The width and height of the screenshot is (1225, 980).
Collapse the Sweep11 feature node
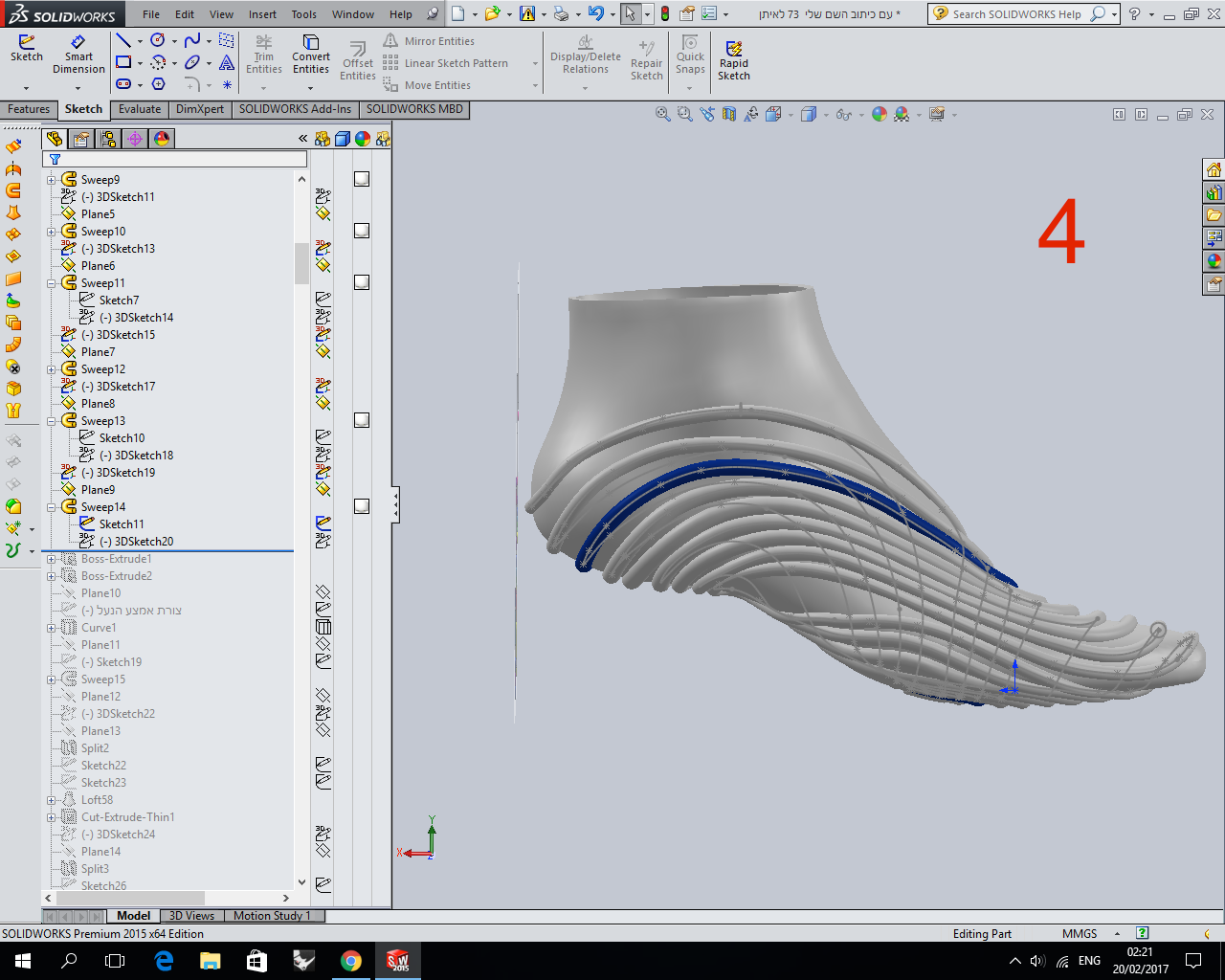pyautogui.click(x=52, y=283)
